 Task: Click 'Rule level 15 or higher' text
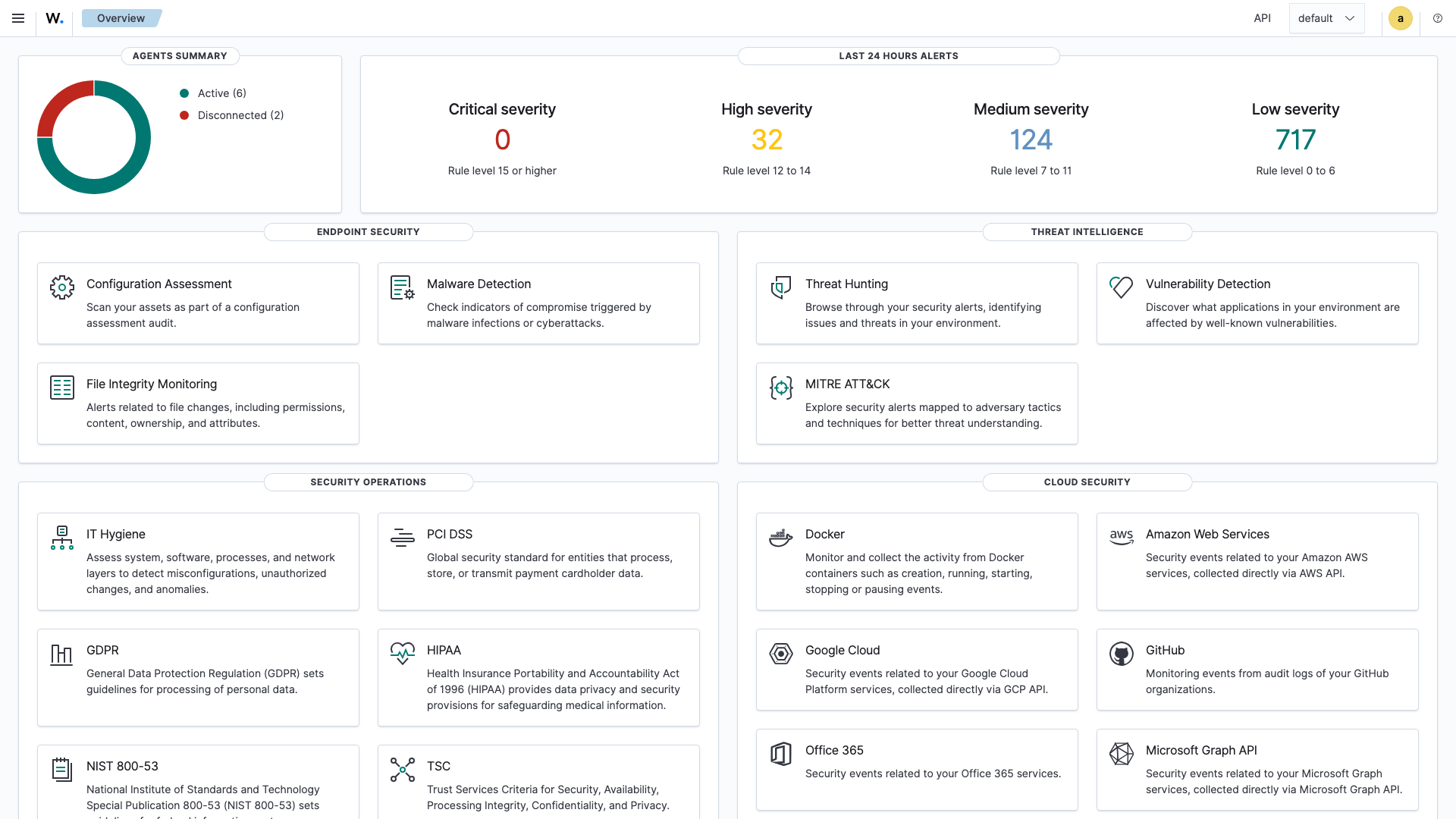coord(502,171)
